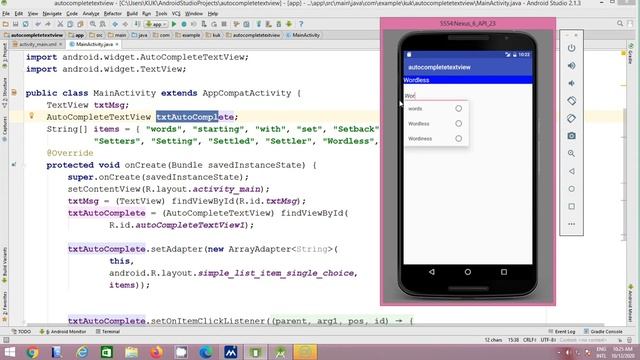Open the Refactor menu
The image size is (640, 360).
click(112, 13)
